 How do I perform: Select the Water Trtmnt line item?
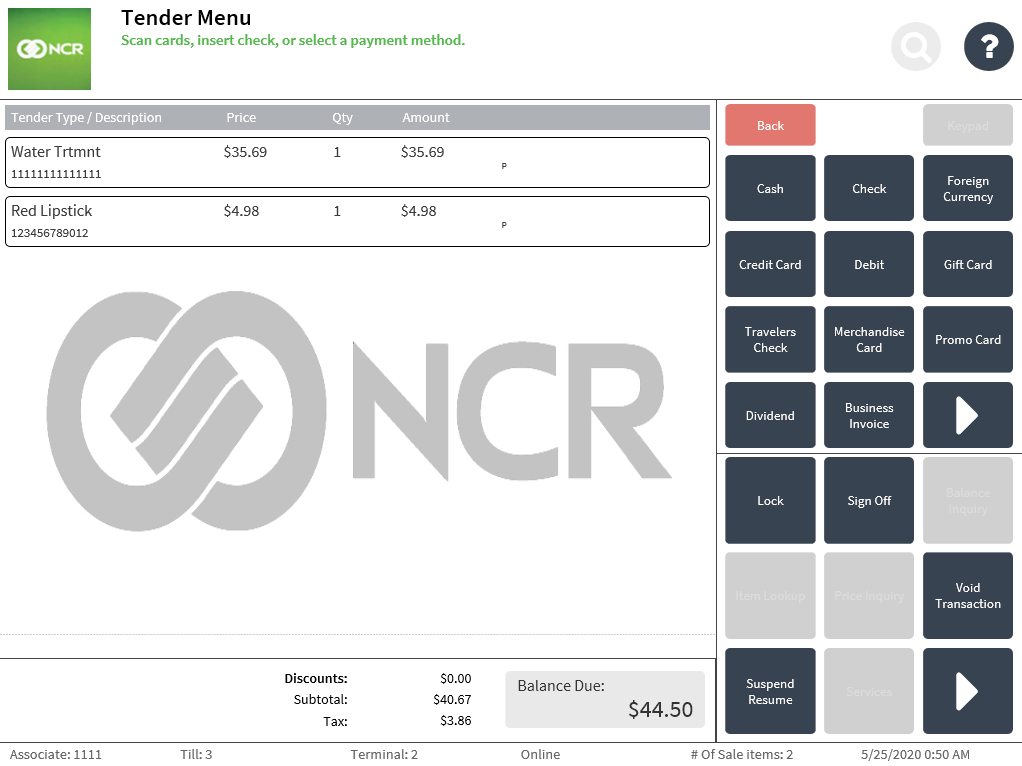click(357, 162)
